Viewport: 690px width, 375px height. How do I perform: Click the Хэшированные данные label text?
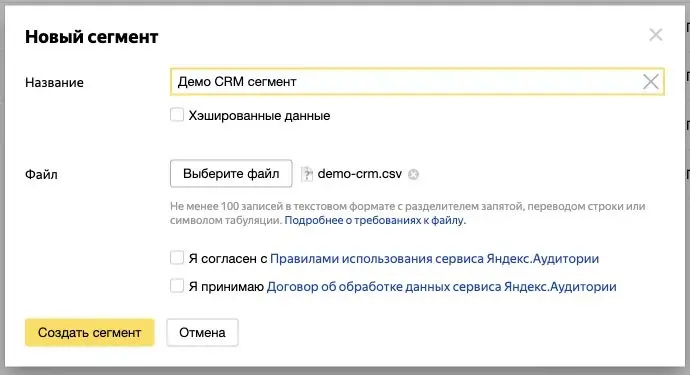coord(259,116)
